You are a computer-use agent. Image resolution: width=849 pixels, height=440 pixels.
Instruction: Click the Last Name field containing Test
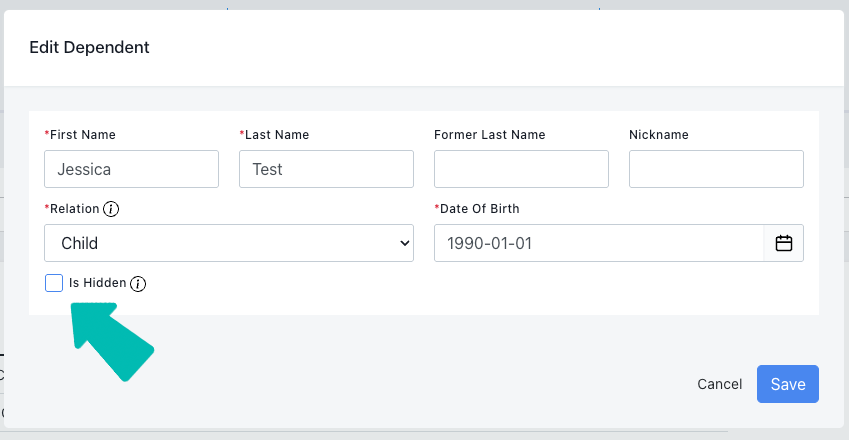tap(326, 169)
